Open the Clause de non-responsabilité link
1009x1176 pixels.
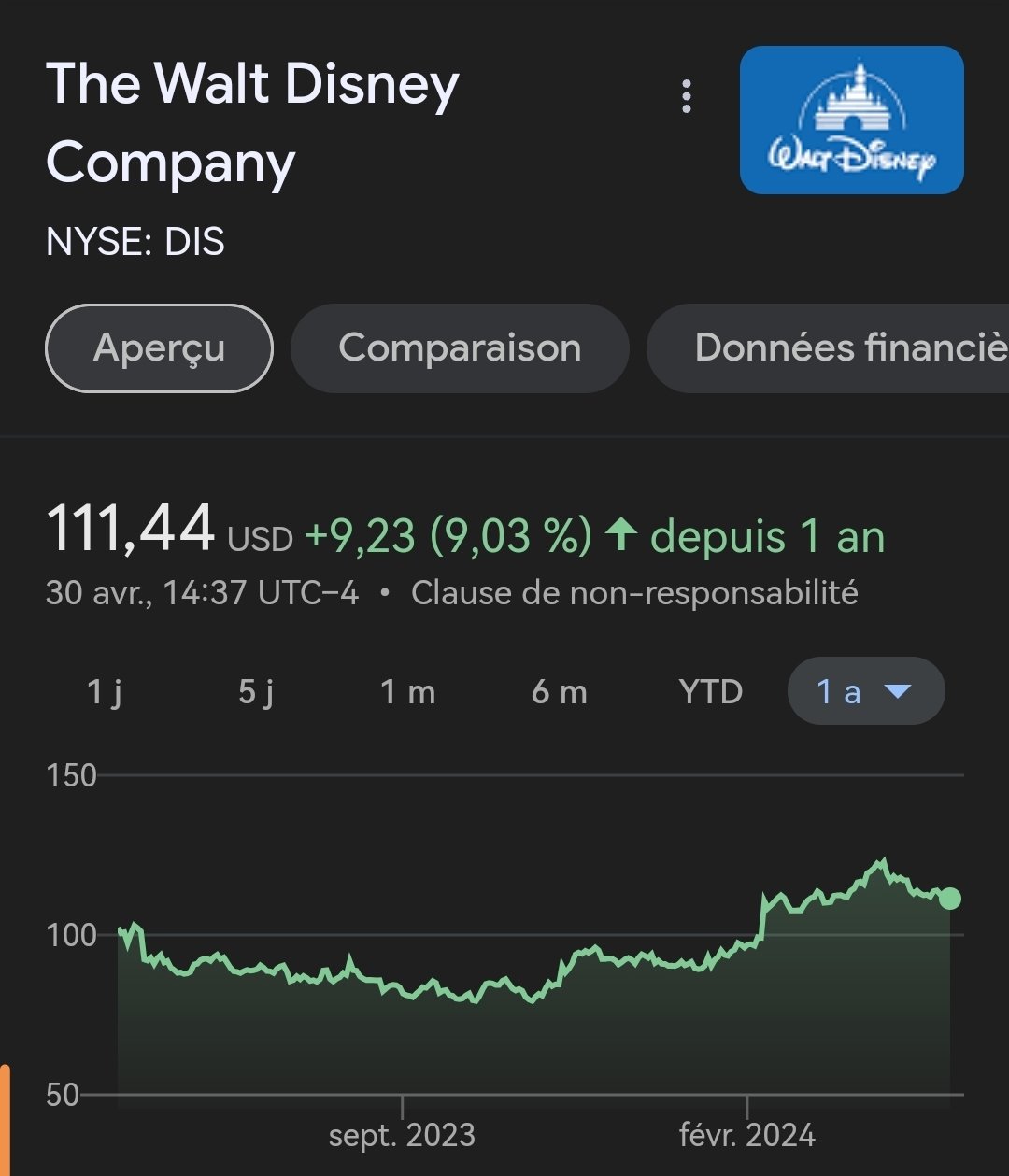click(x=634, y=593)
